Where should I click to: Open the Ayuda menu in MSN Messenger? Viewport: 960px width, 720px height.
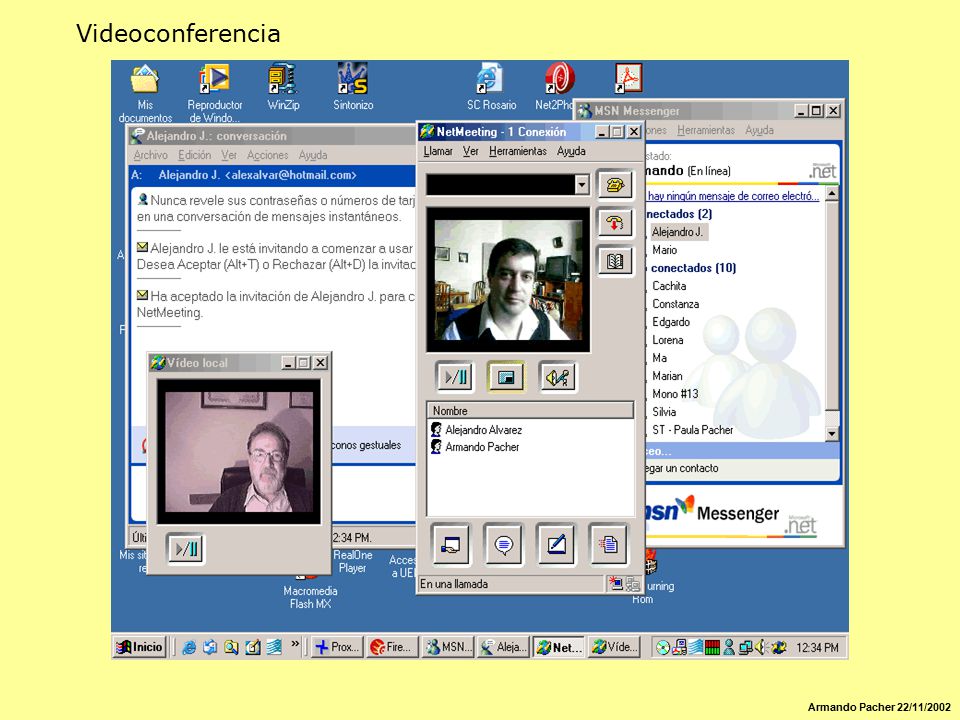click(759, 130)
